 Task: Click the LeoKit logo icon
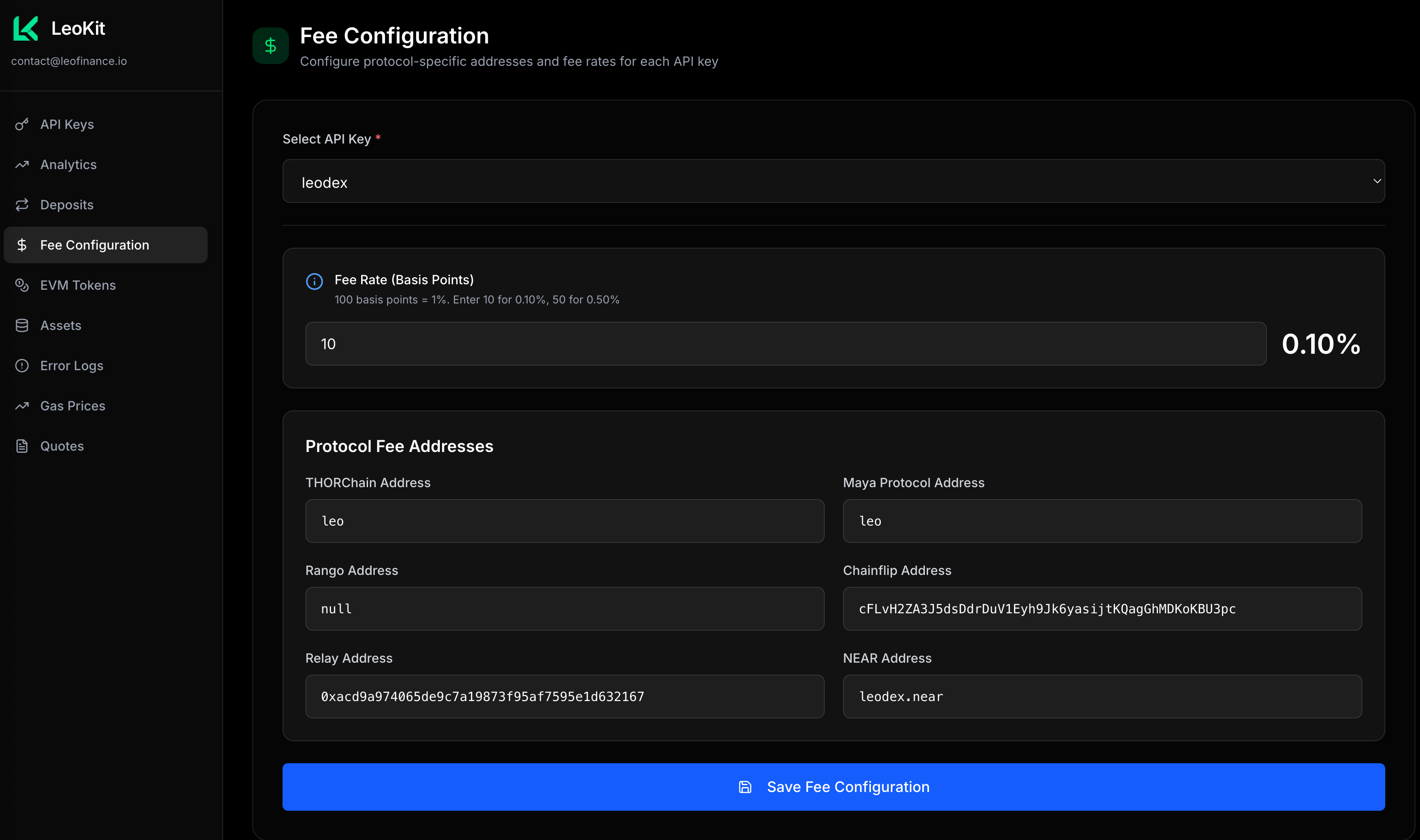[x=26, y=28]
